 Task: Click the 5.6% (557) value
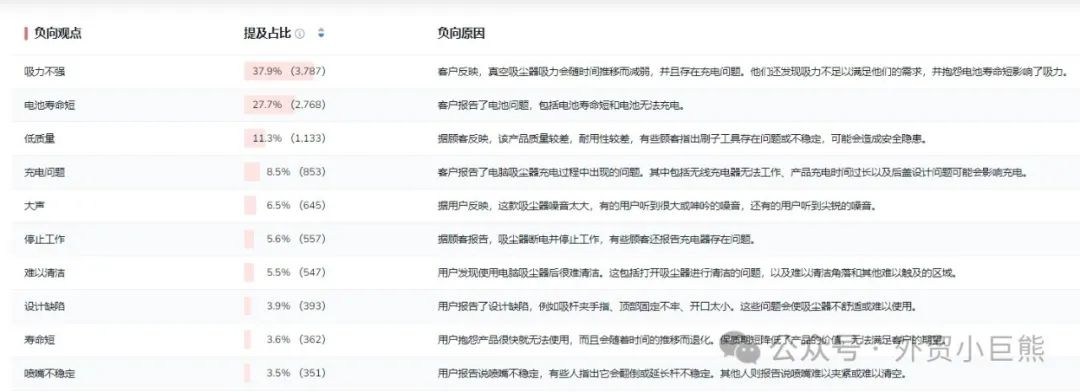point(295,239)
